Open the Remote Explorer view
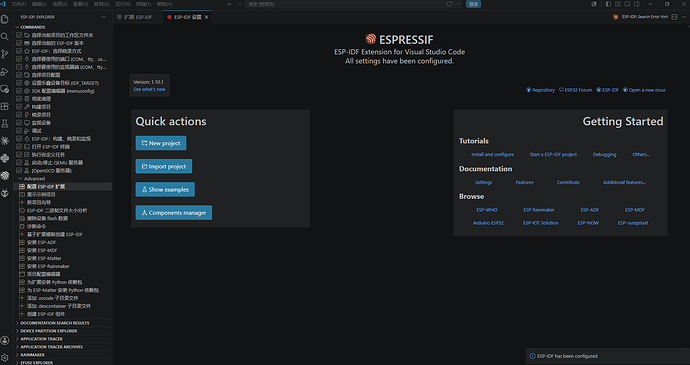 tap(5, 89)
